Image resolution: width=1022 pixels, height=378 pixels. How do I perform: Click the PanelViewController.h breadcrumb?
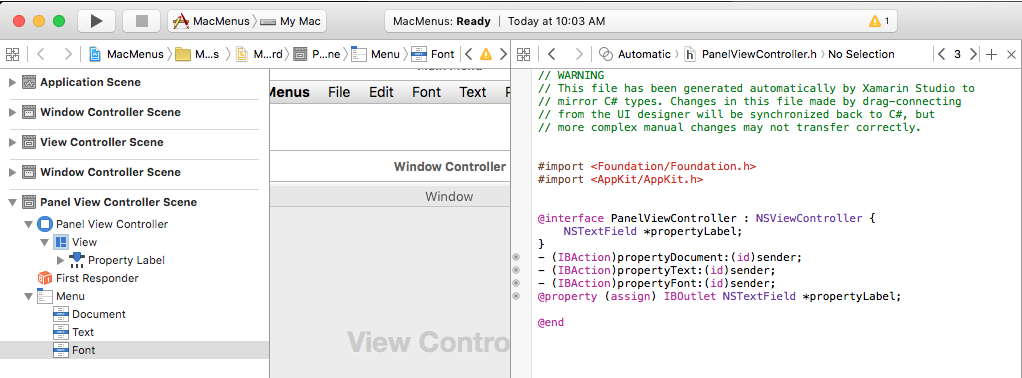click(750, 54)
